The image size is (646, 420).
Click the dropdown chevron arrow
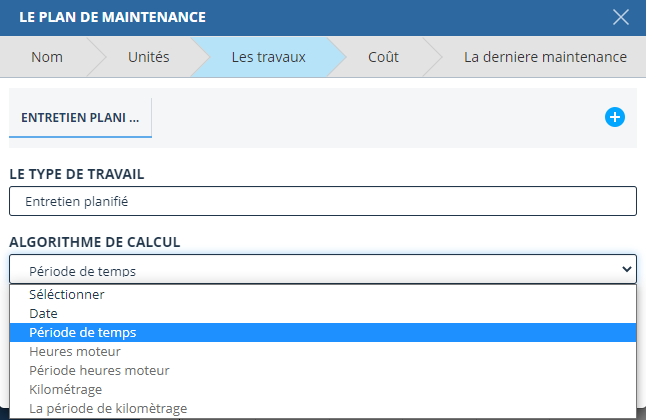click(x=627, y=270)
